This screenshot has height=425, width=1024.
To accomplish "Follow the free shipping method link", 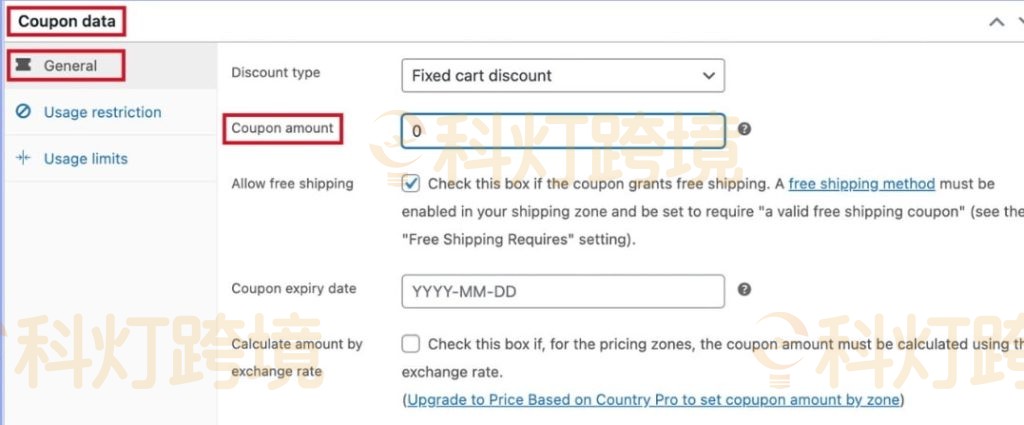I will pyautogui.click(x=861, y=184).
